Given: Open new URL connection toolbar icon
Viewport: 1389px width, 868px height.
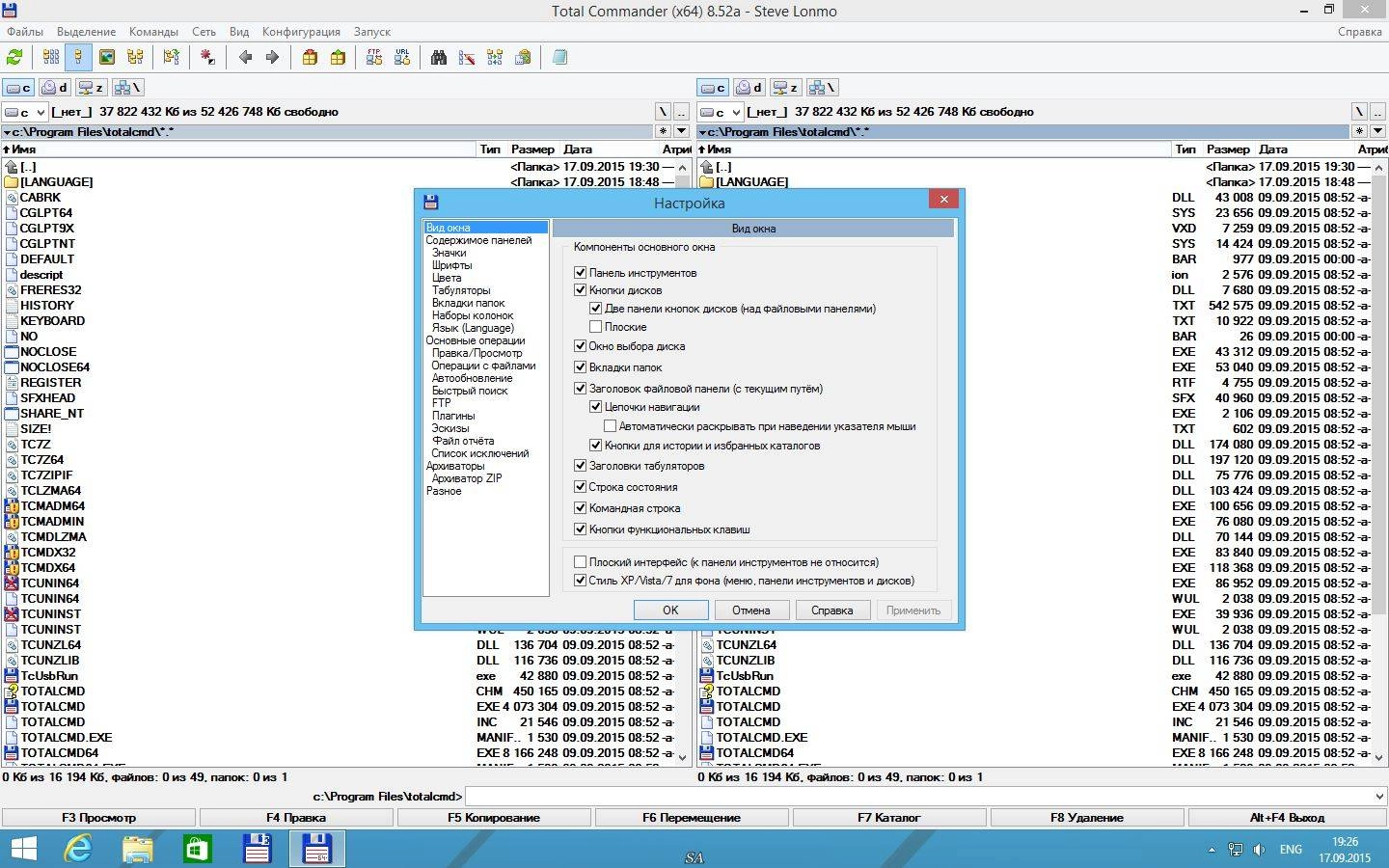Looking at the screenshot, I should 402,57.
